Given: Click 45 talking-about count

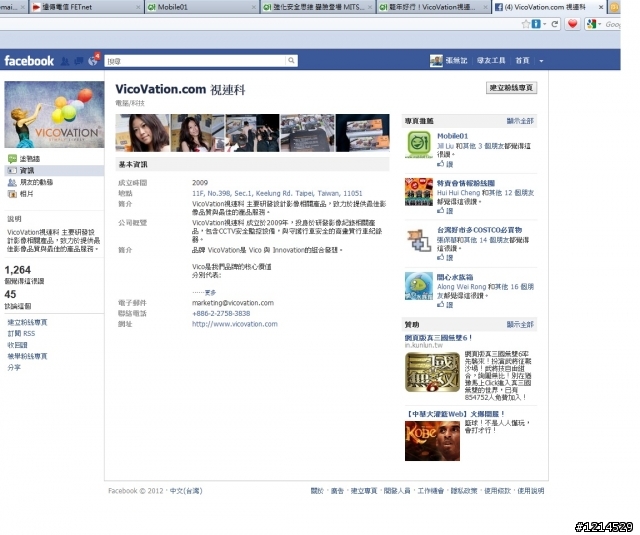Looking at the screenshot, I should (x=10, y=294).
